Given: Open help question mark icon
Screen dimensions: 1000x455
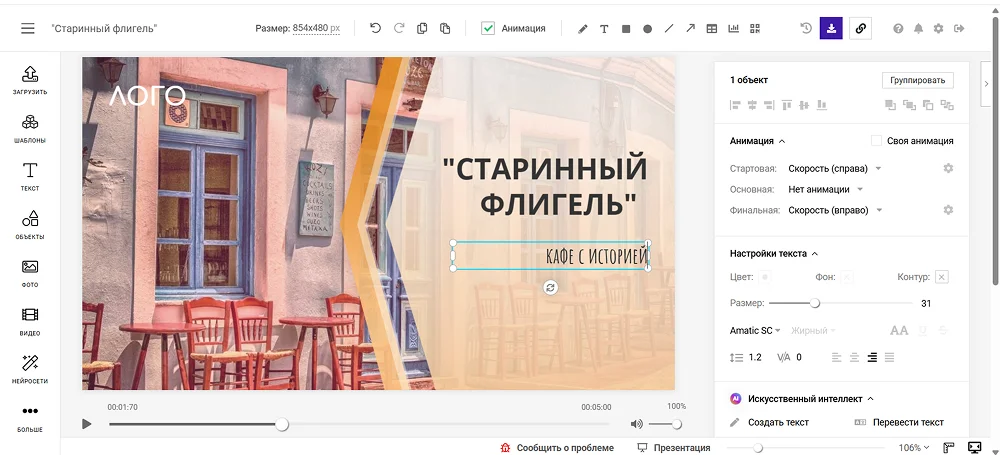Looking at the screenshot, I should click(x=898, y=29).
